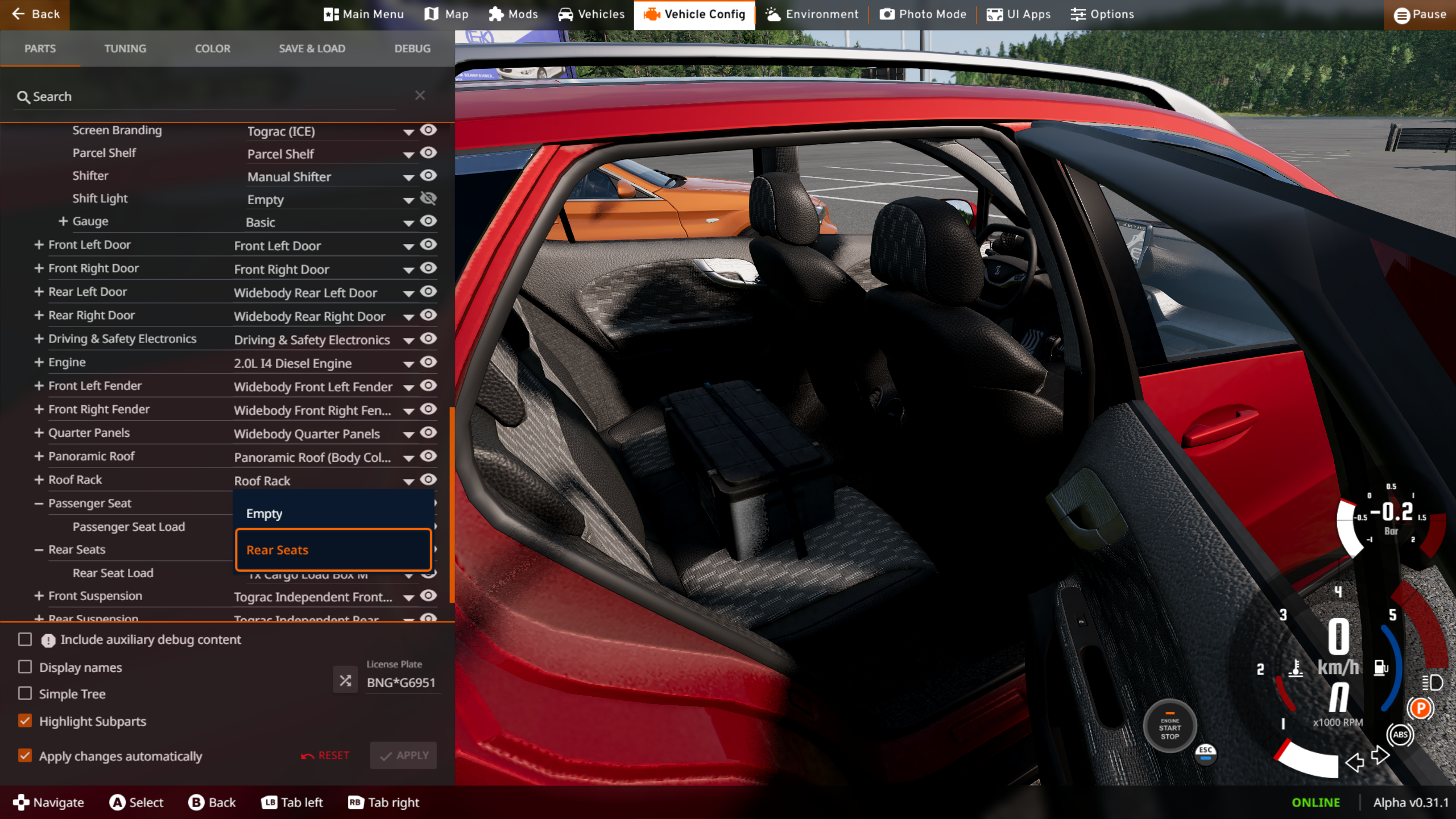The image size is (1456, 819).
Task: Open the UI Apps menu
Action: [1017, 14]
